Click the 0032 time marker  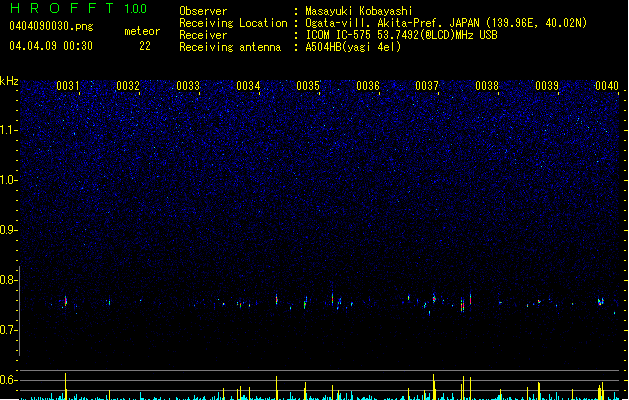(x=128, y=86)
